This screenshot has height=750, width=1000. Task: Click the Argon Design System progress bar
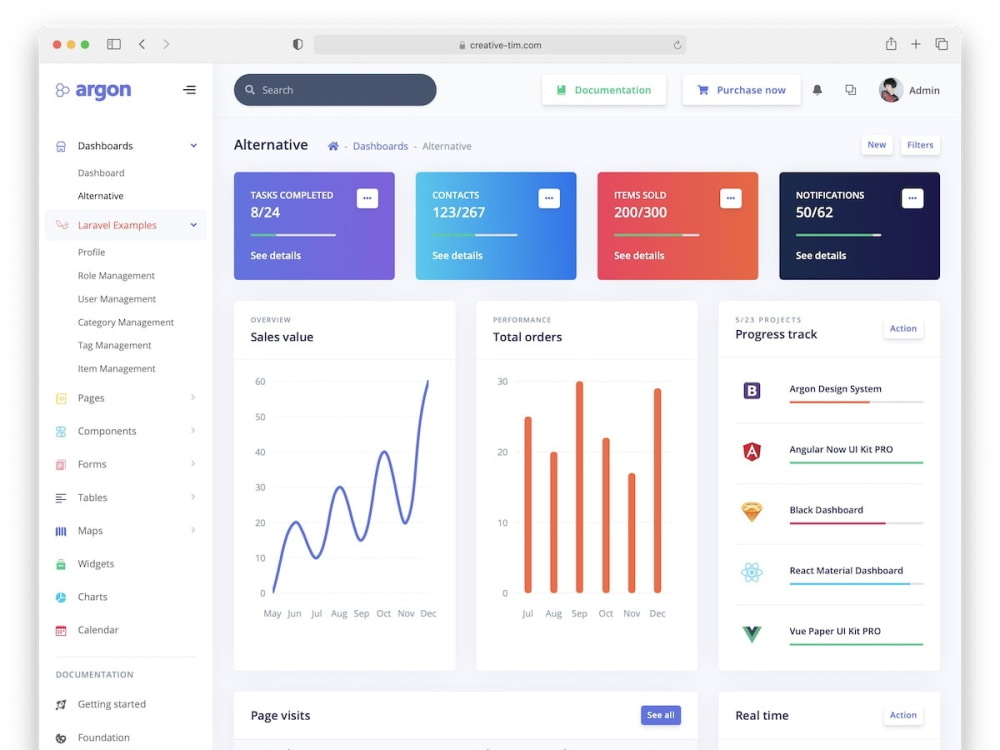point(856,402)
